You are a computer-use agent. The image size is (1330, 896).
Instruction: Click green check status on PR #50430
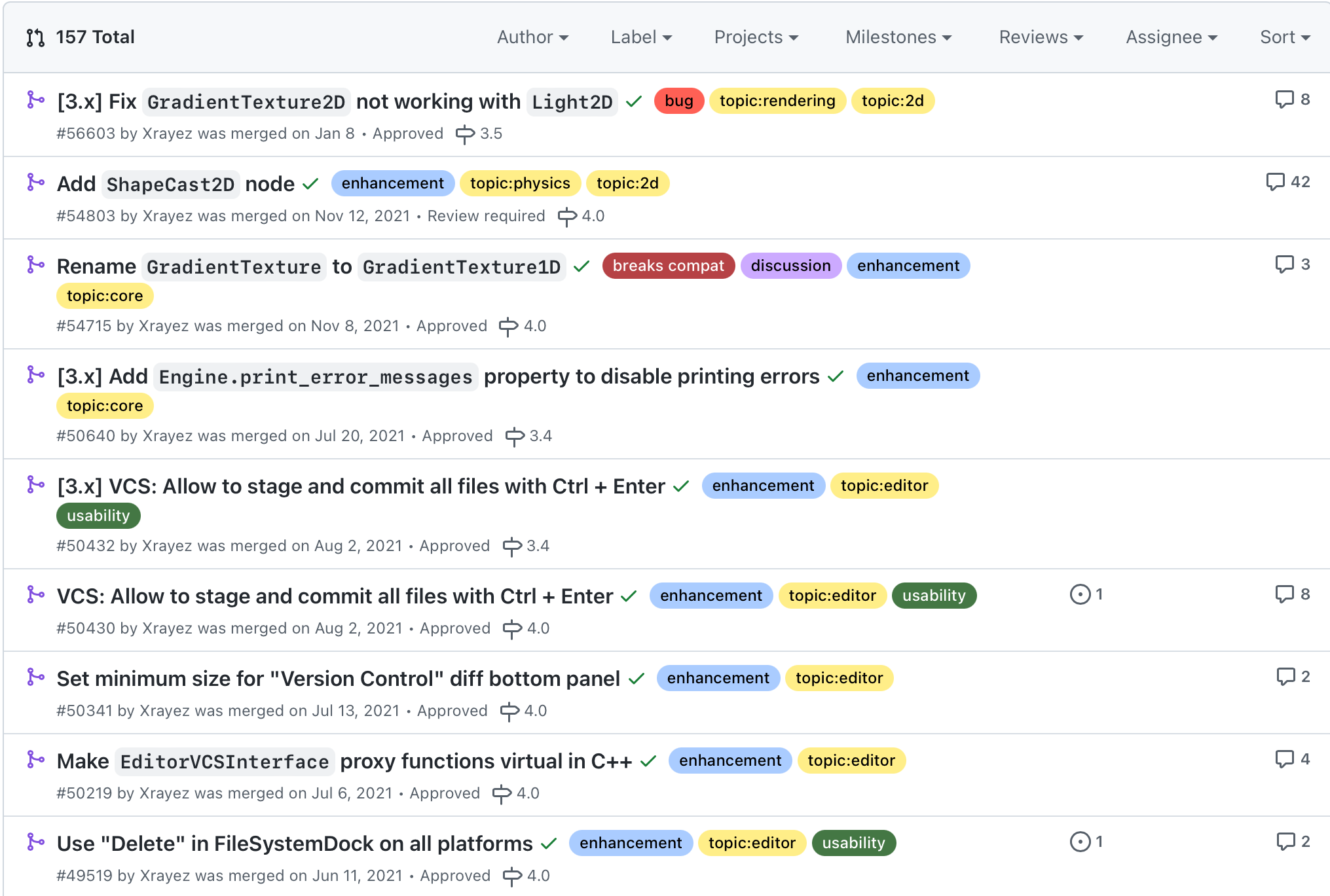(629, 597)
